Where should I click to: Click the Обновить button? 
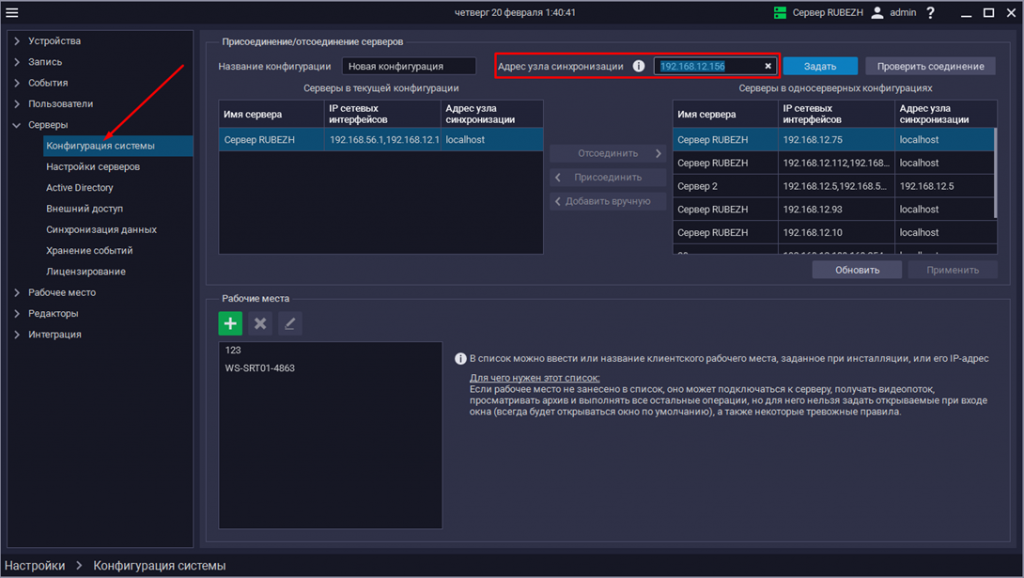[x=856, y=270]
